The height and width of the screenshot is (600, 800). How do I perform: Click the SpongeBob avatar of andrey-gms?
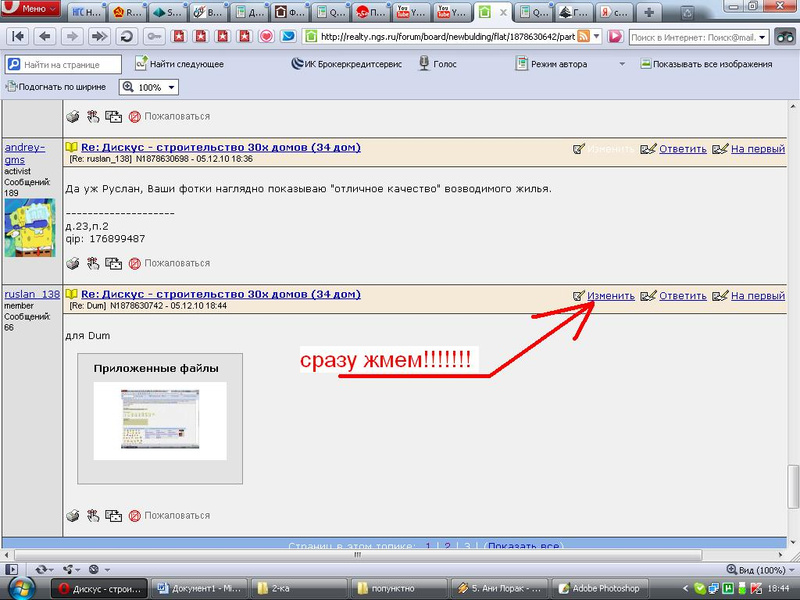[x=30, y=228]
